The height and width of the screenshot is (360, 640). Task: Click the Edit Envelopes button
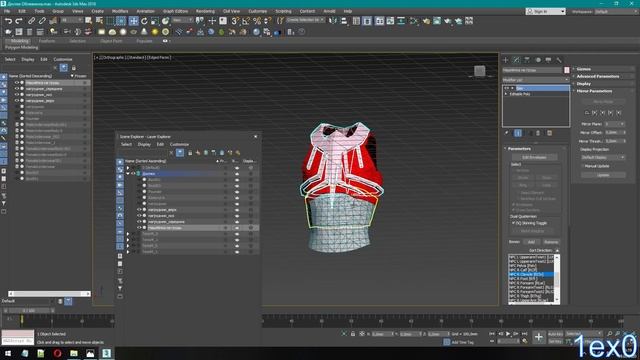coord(534,157)
